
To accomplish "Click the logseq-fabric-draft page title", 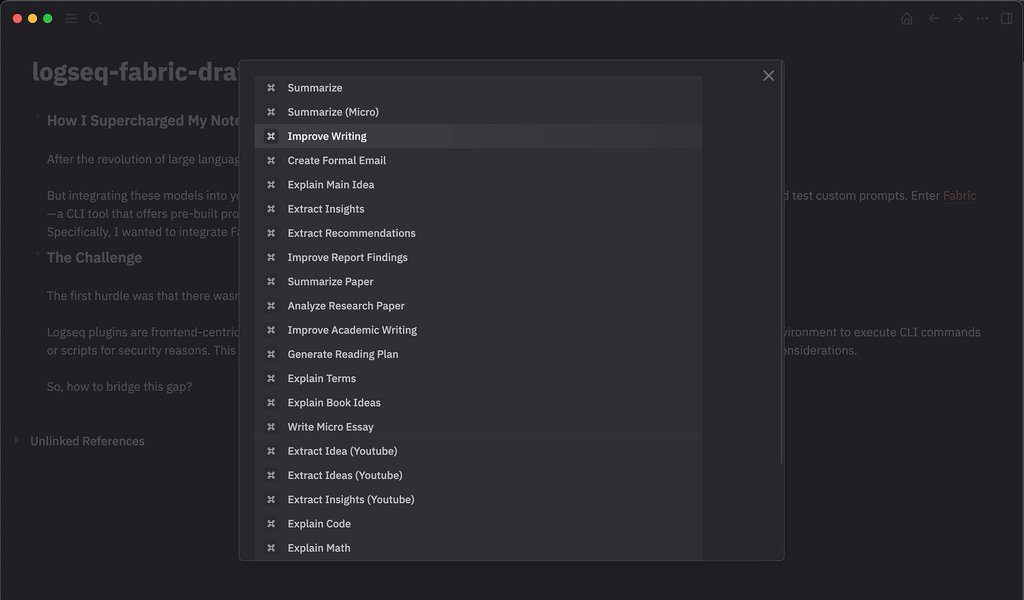I will (x=135, y=72).
